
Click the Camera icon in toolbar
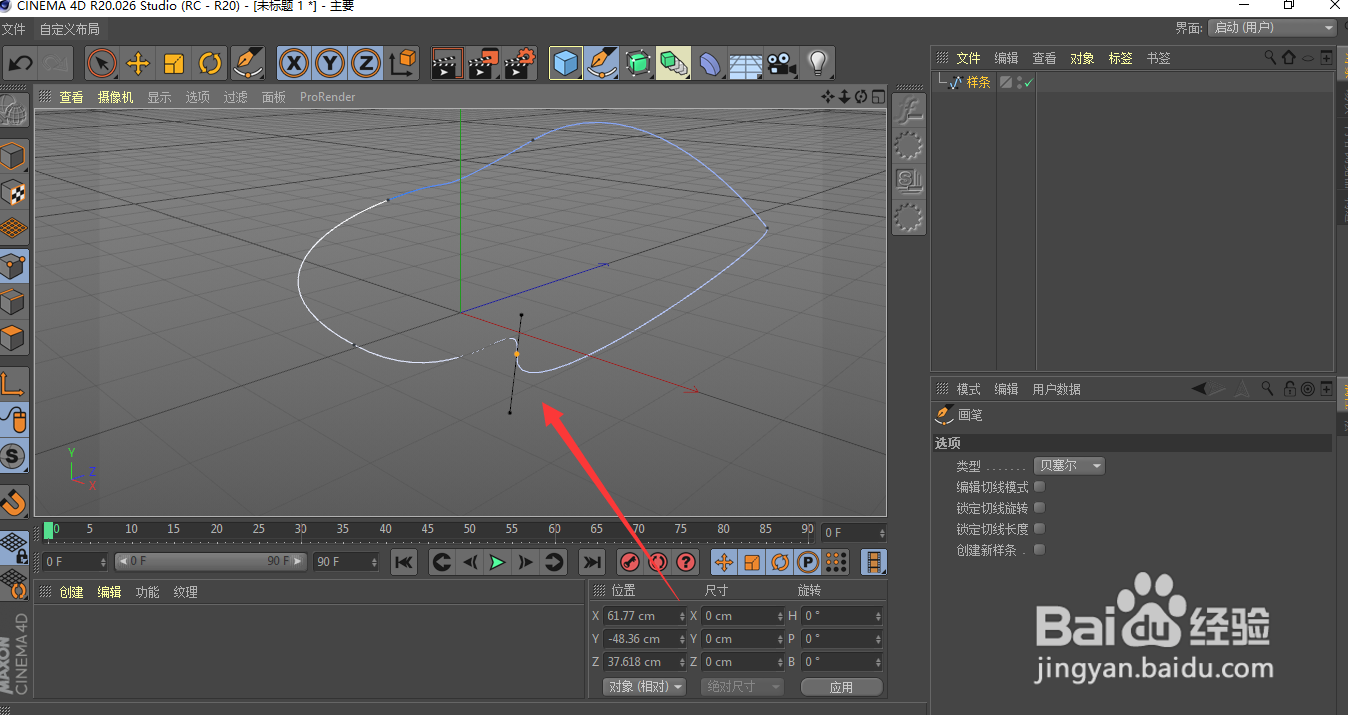pos(782,63)
